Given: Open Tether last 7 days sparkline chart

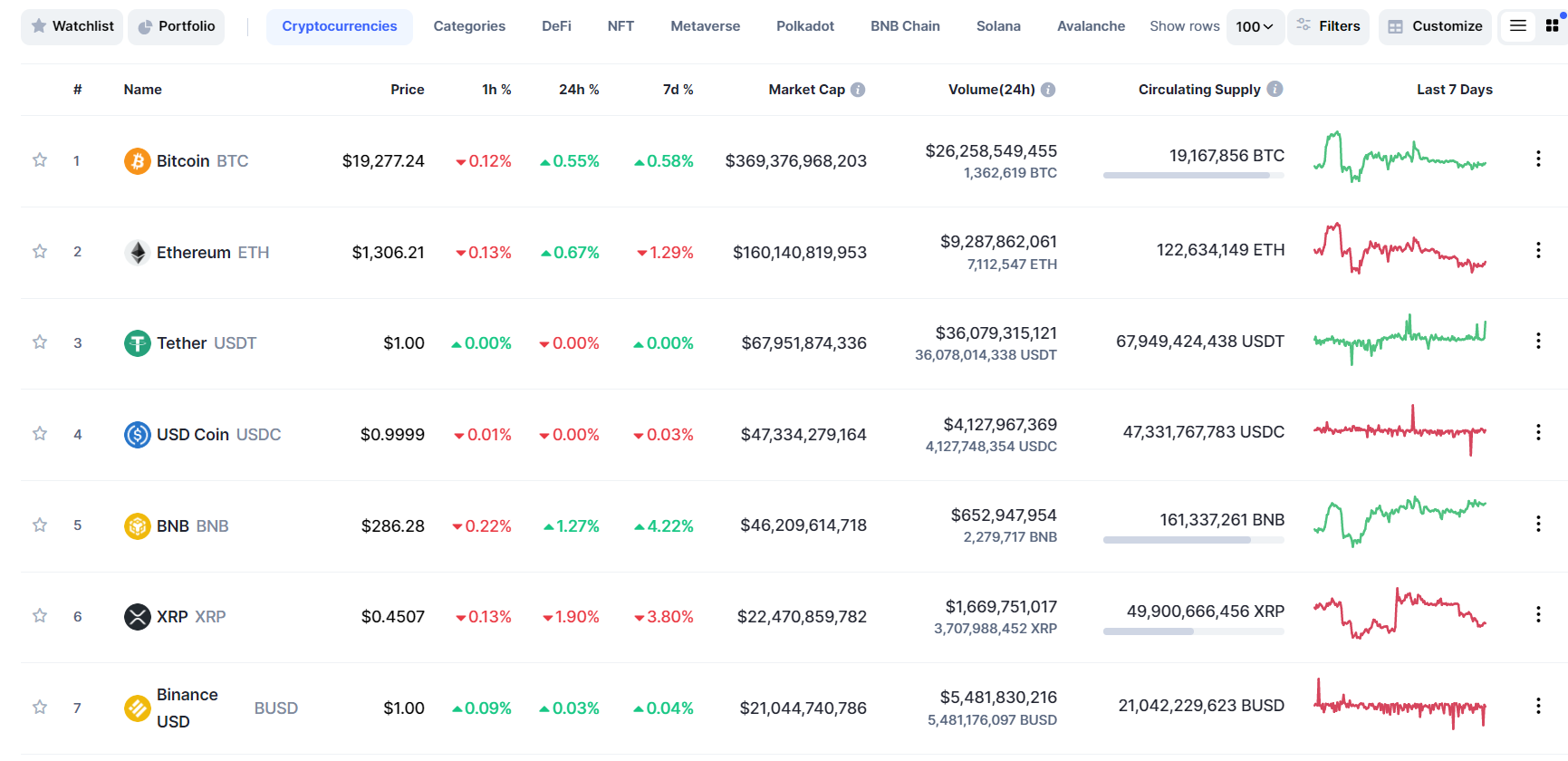Looking at the screenshot, I should (1400, 340).
